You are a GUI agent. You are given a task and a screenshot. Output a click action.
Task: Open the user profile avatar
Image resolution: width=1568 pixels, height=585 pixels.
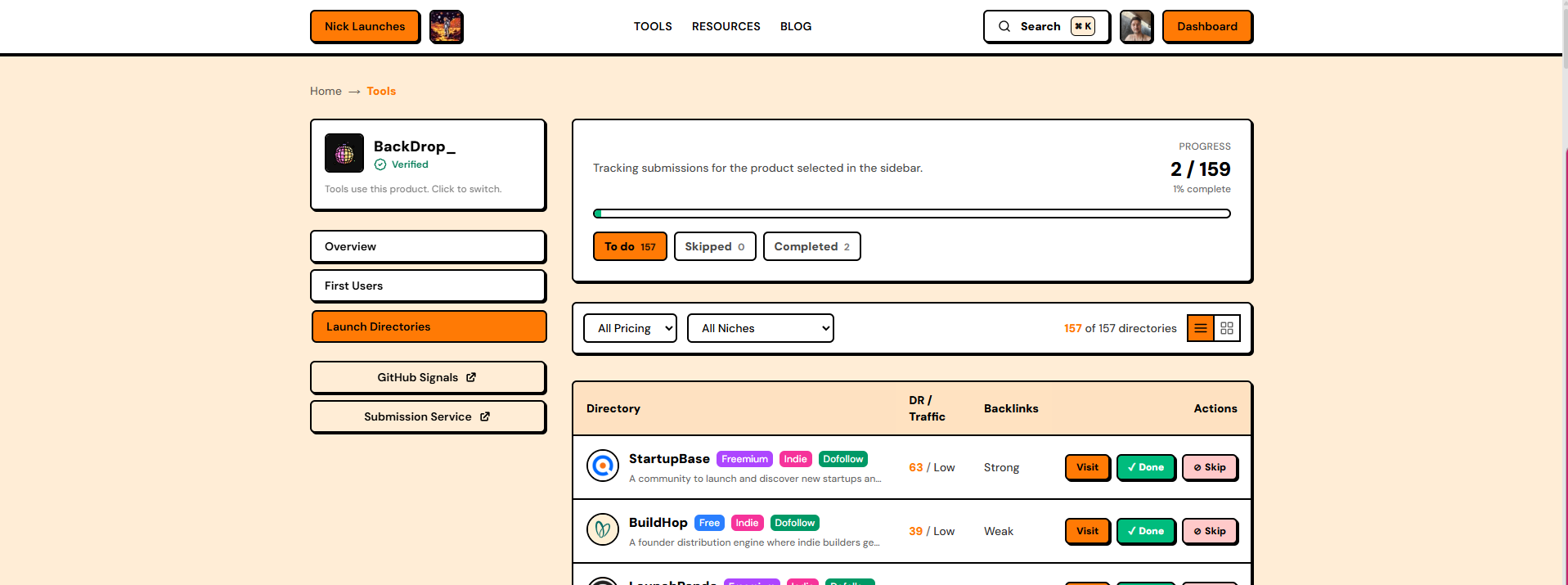(x=1136, y=26)
